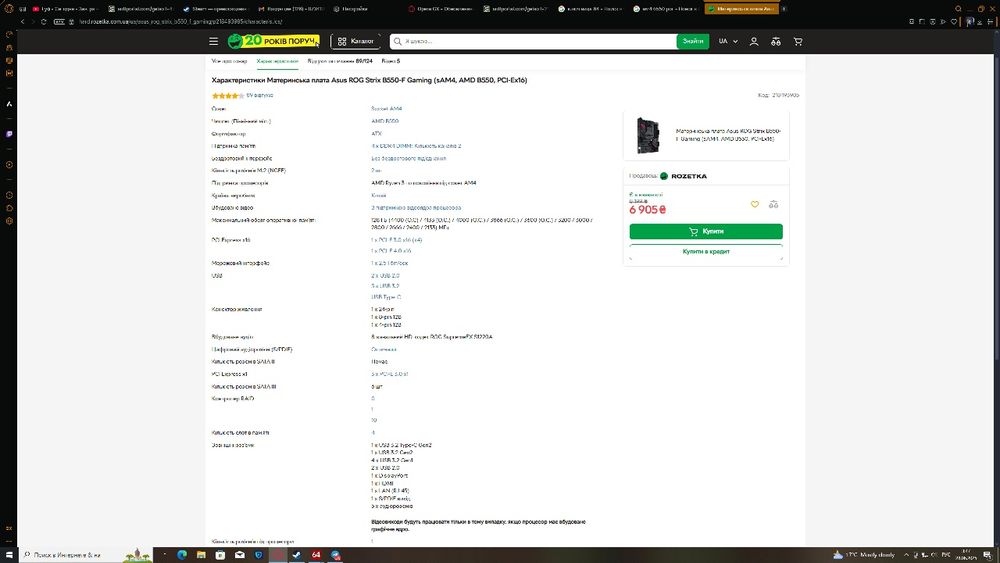Viewport: 1000px width, 563px height.
Task: Open the reviews and questions 89/124 tab
Action: point(340,61)
